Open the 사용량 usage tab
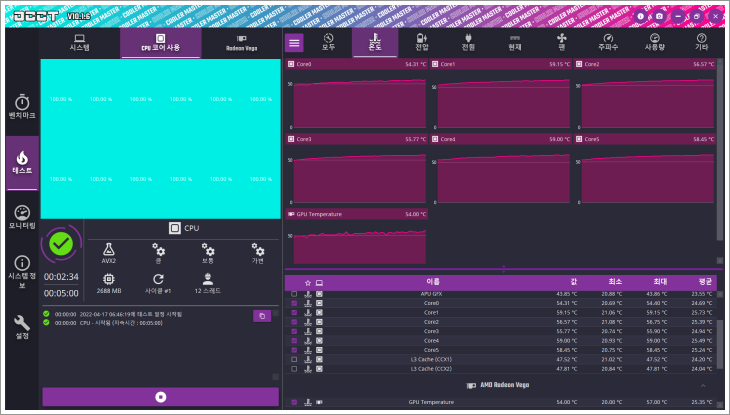This screenshot has height=415, width=730. coord(655,42)
